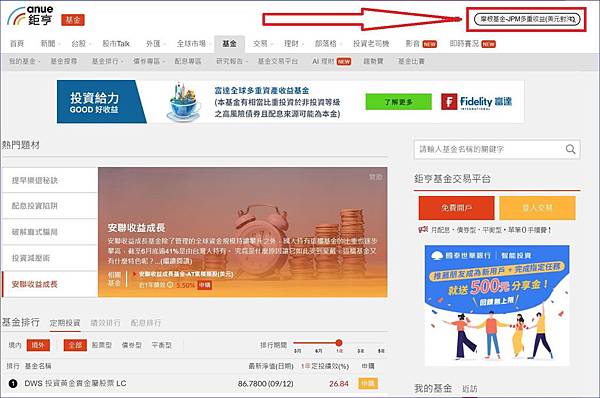The height and width of the screenshot is (398, 600).
Task: Go to 首頁 in the main navigation
Action: [17, 44]
